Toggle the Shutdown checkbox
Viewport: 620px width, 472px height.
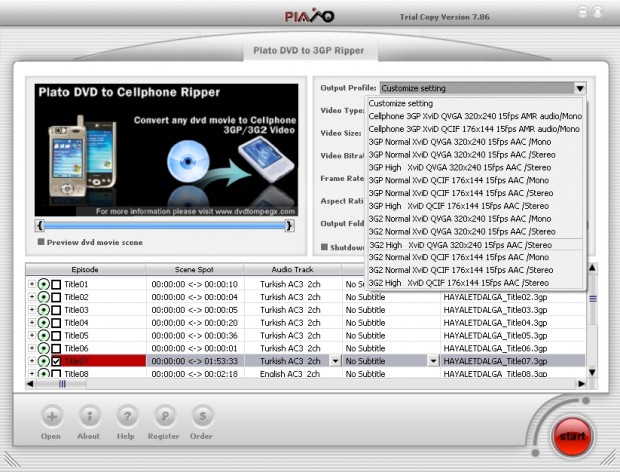click(x=324, y=247)
